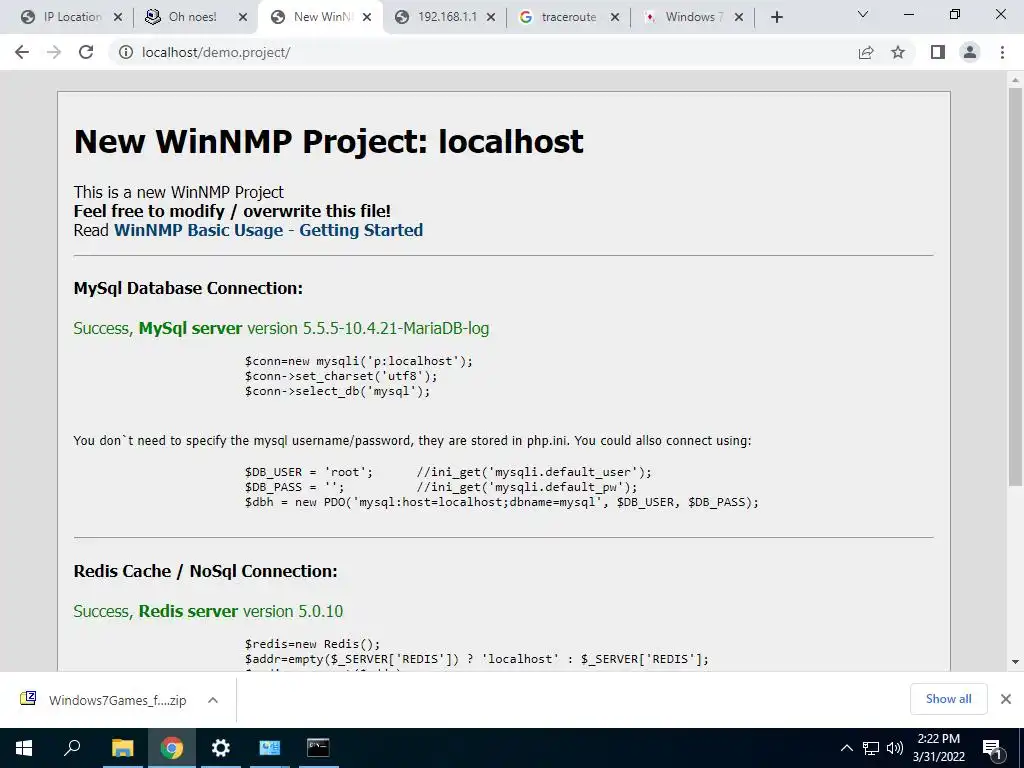The image size is (1024, 768).
Task: Click the address bar URL localhost/demo.project/
Action: [216, 52]
